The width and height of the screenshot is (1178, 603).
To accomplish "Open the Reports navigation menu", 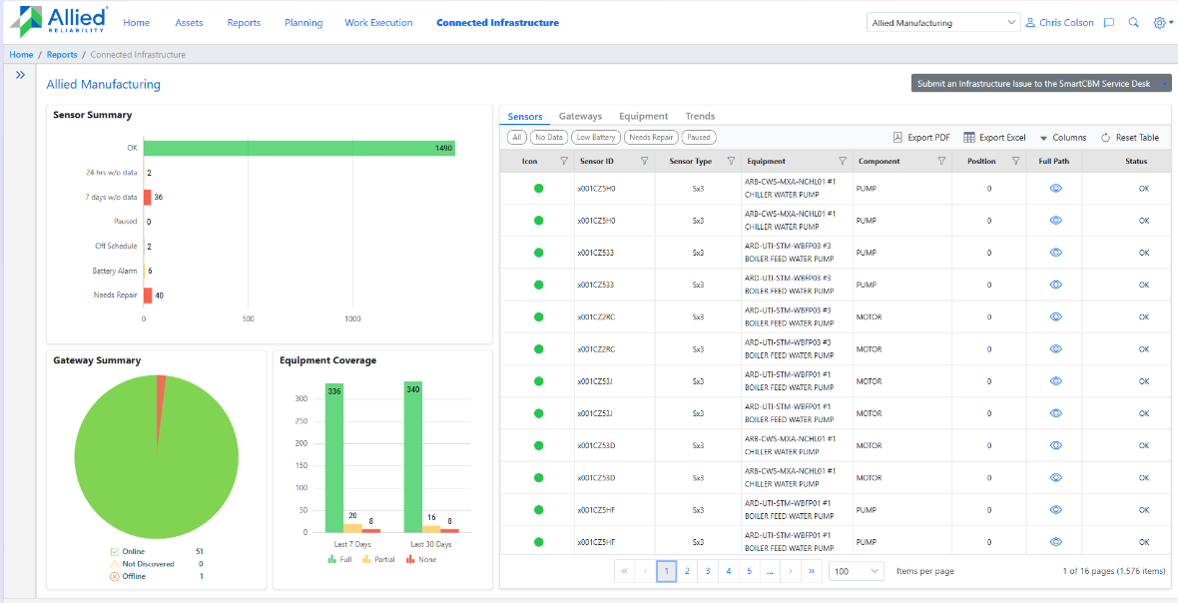I will (244, 23).
